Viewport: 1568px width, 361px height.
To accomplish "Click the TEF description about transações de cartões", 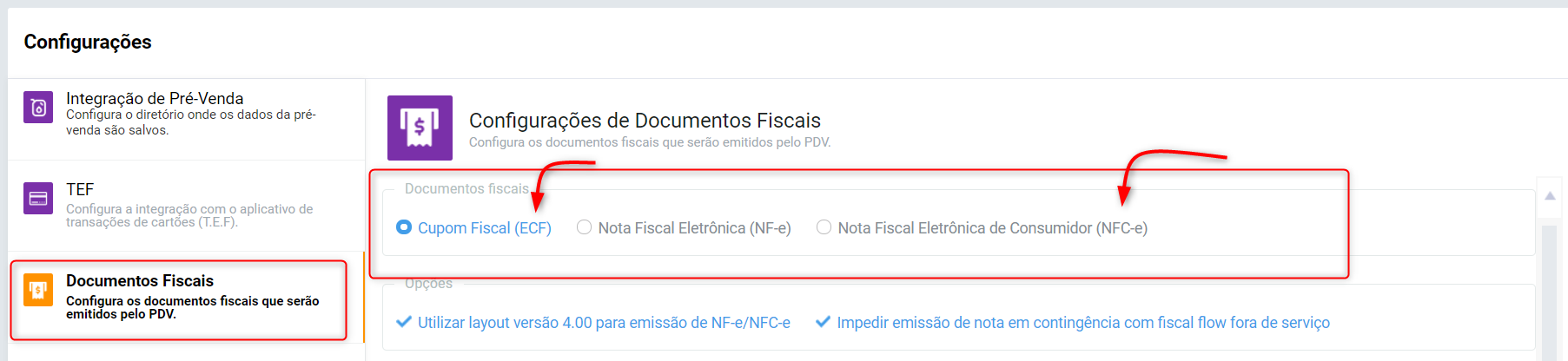I will pyautogui.click(x=189, y=215).
